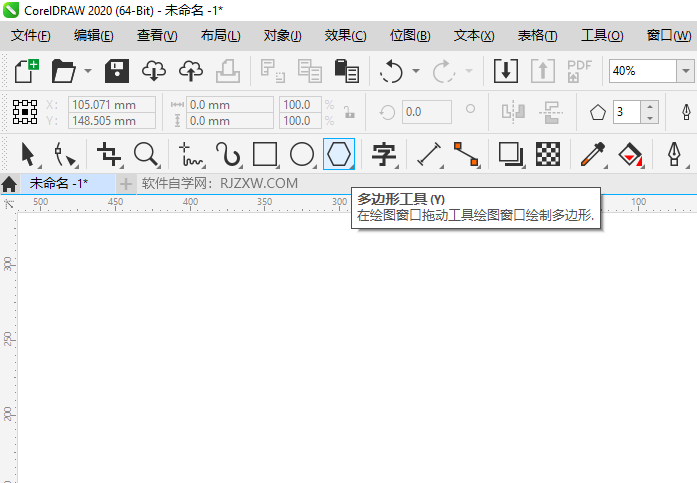Select the Parallel Dimension tool
697x483 pixels.
tap(429, 154)
